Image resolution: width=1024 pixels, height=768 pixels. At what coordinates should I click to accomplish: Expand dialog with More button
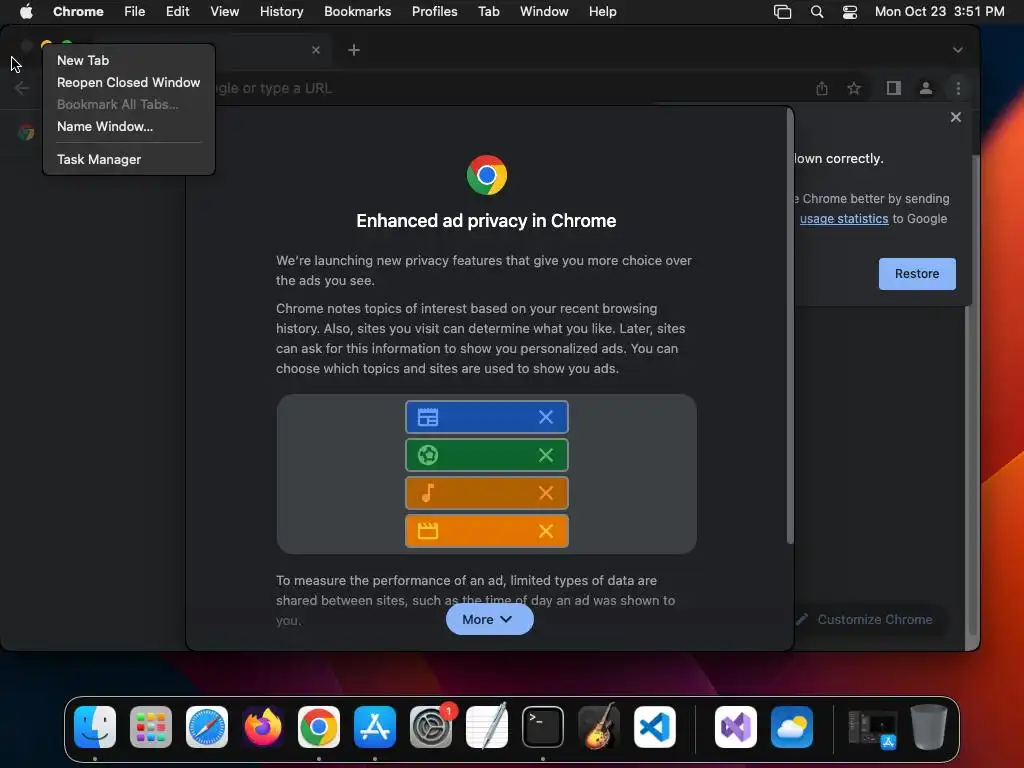click(489, 619)
